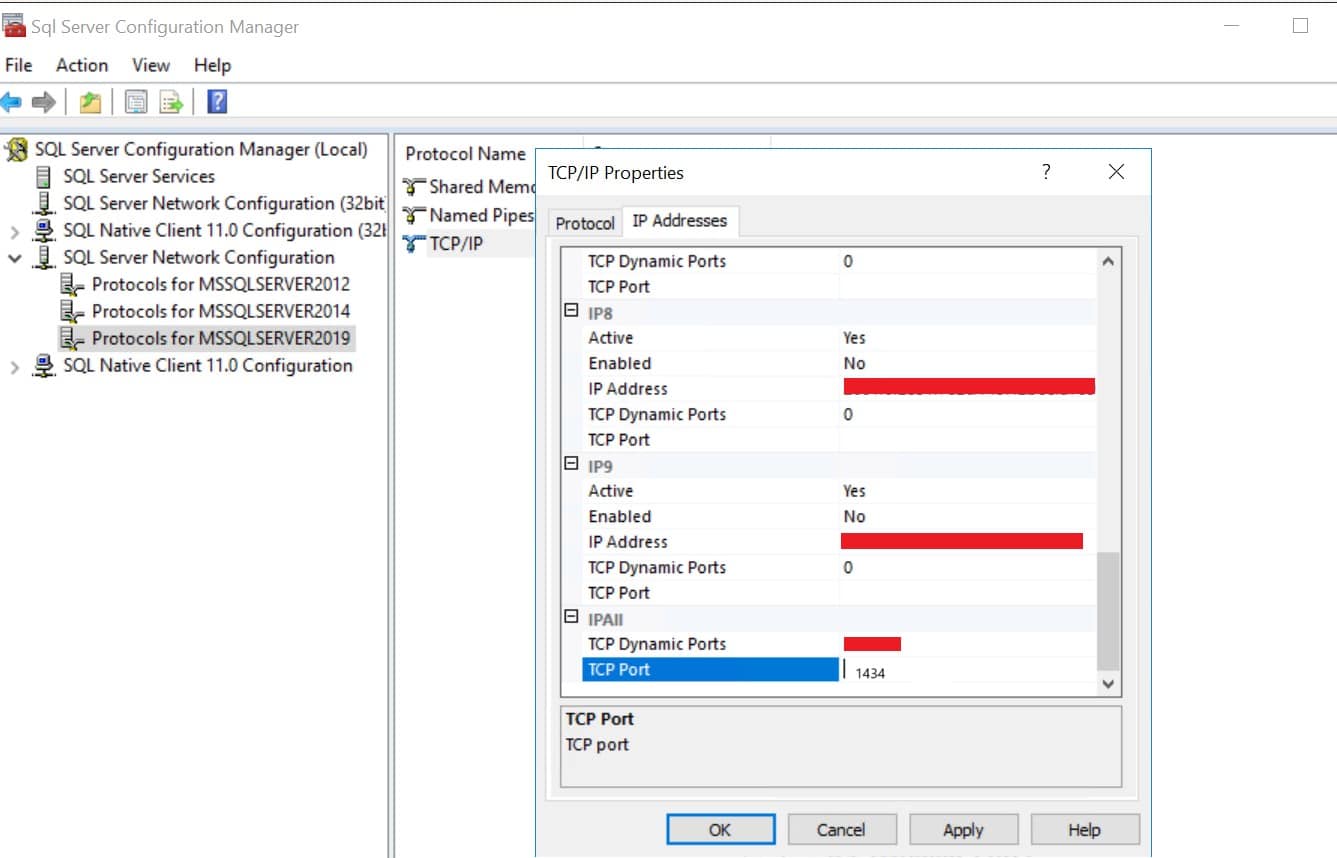Viewport: 1337px width, 858px height.
Task: Select the IP8 Active row
Action: coord(839,338)
